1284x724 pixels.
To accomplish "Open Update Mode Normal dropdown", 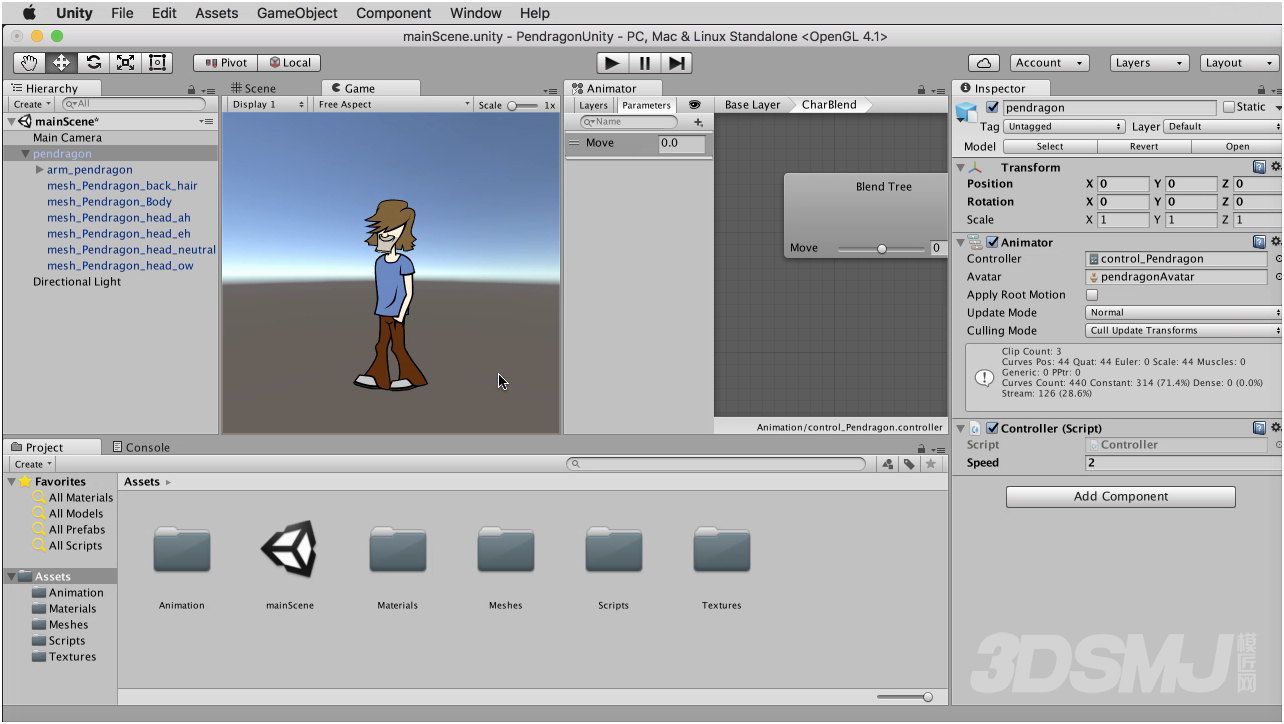I will click(1183, 313).
